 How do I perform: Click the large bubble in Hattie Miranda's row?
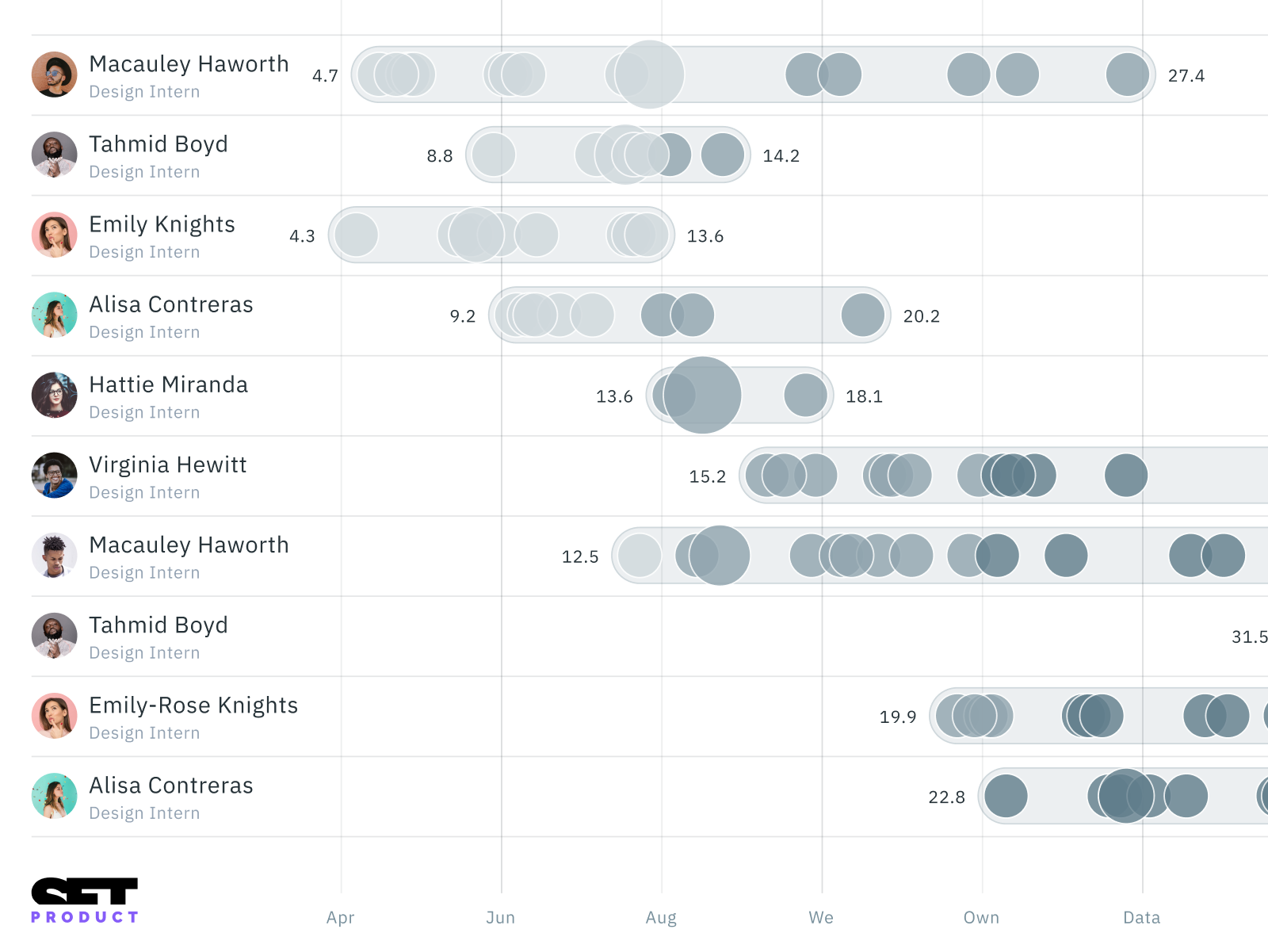coord(702,396)
